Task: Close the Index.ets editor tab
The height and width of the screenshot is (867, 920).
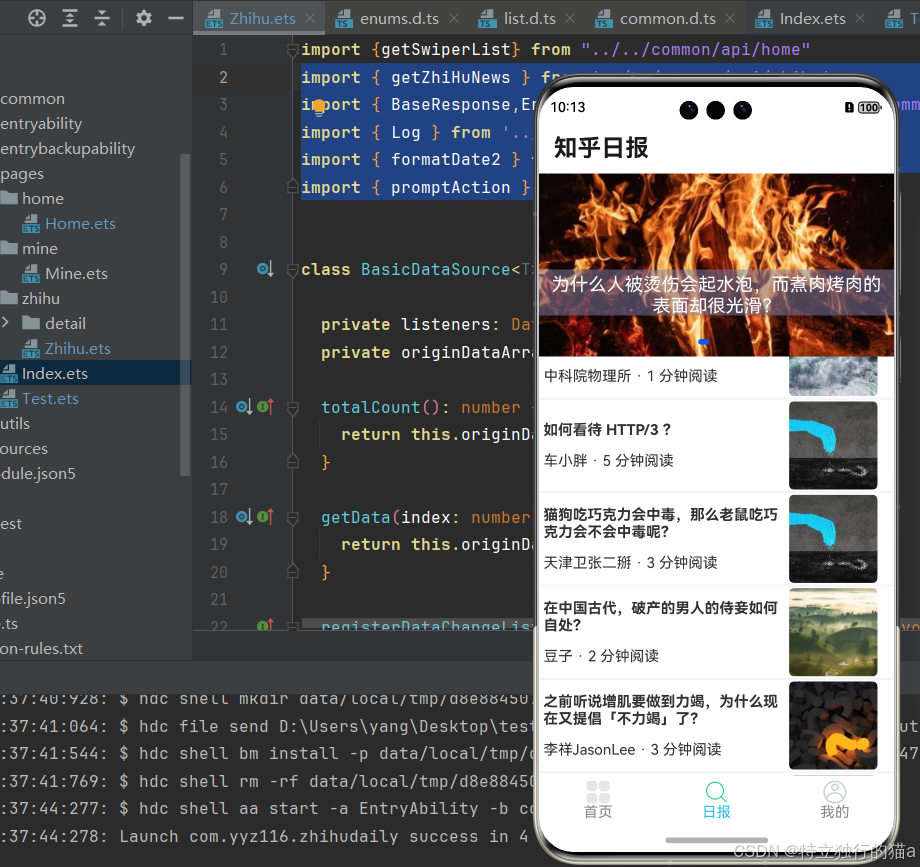Action: coord(860,19)
